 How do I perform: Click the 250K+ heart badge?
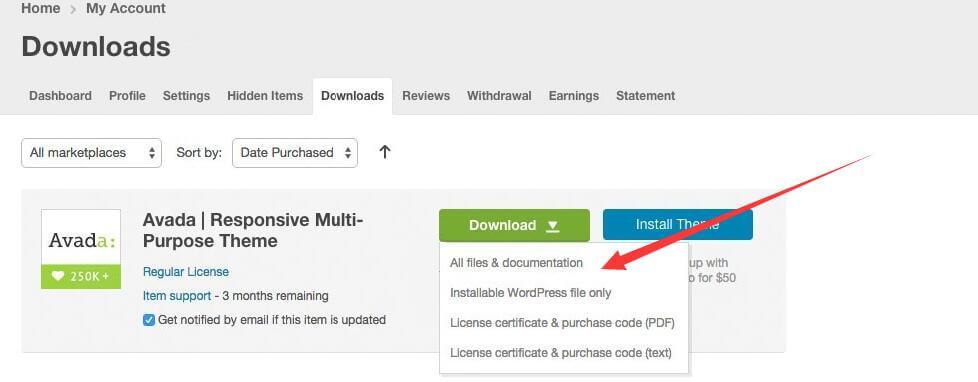pyautogui.click(x=81, y=277)
